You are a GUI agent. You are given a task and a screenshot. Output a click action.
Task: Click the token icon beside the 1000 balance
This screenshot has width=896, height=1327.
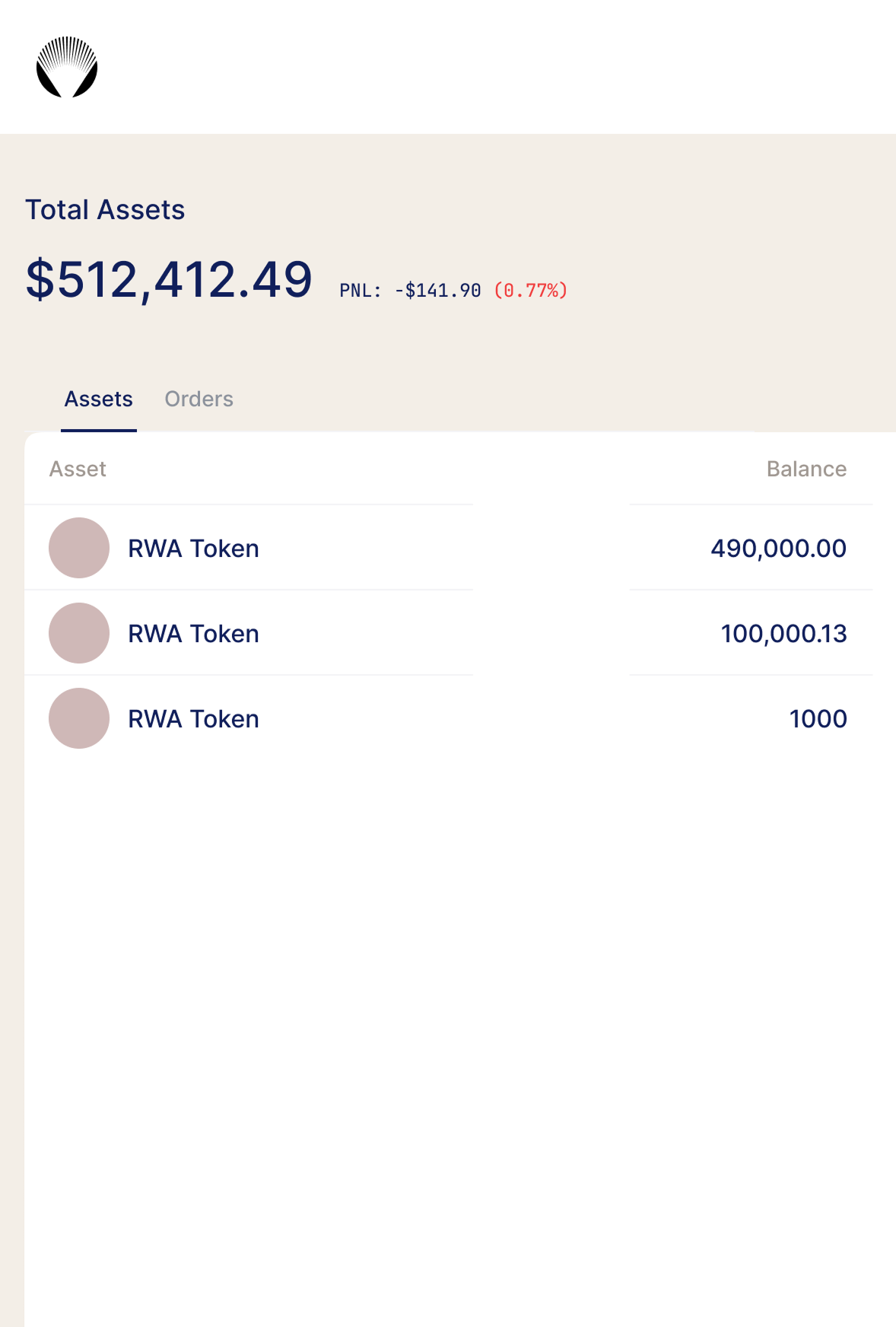click(79, 718)
